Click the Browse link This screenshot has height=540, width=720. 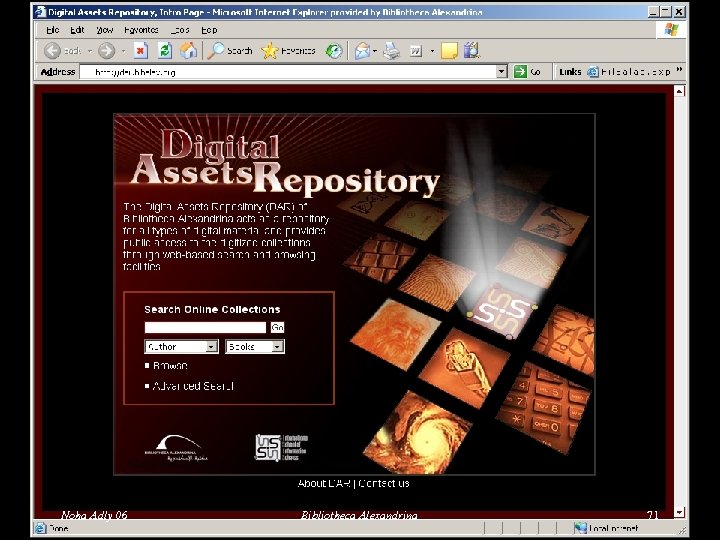coord(170,366)
